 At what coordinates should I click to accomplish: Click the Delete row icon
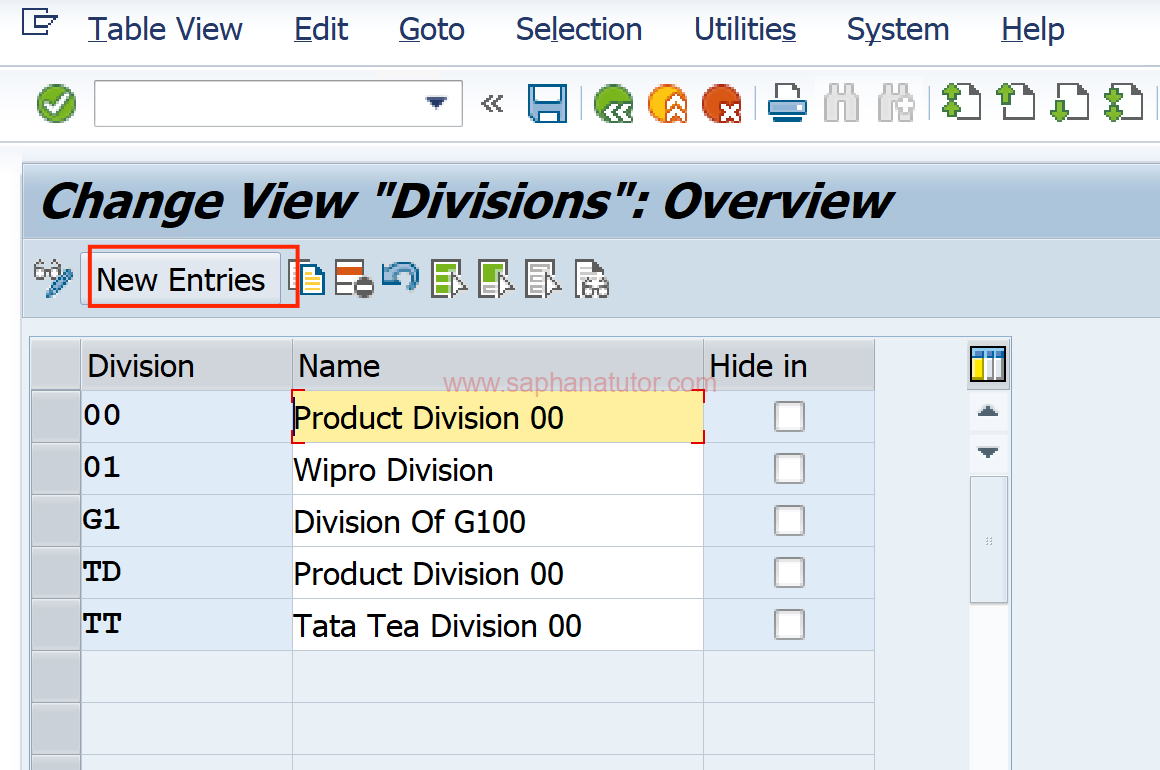click(354, 278)
